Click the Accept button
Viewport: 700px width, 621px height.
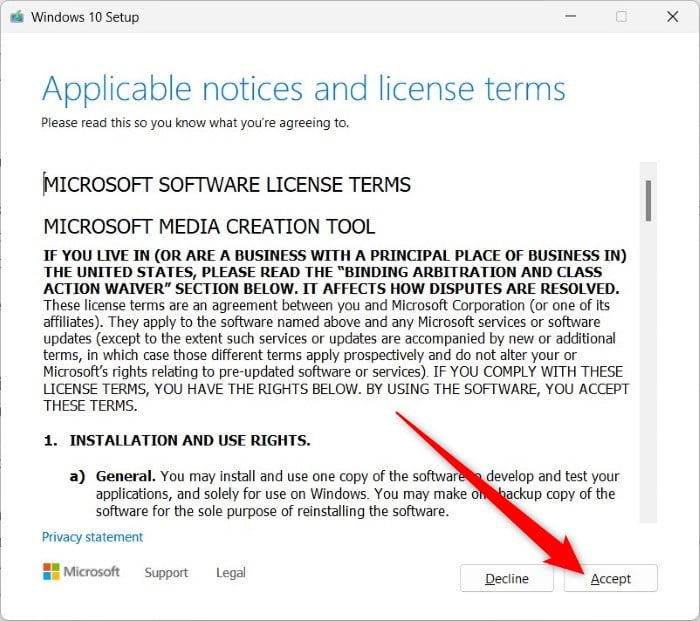click(610, 578)
